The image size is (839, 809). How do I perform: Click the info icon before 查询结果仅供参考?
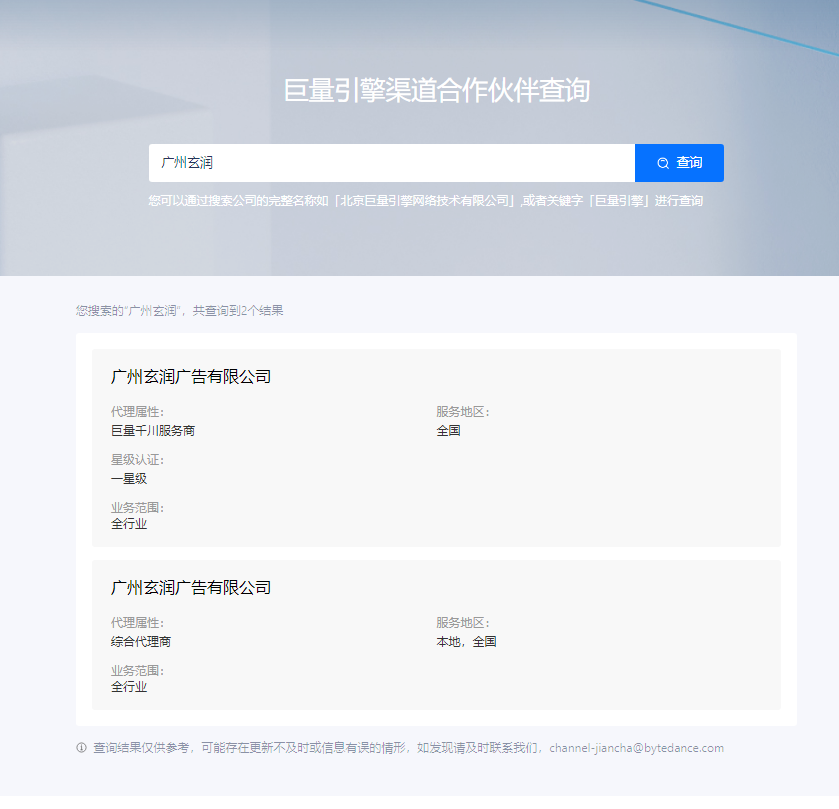tap(81, 747)
